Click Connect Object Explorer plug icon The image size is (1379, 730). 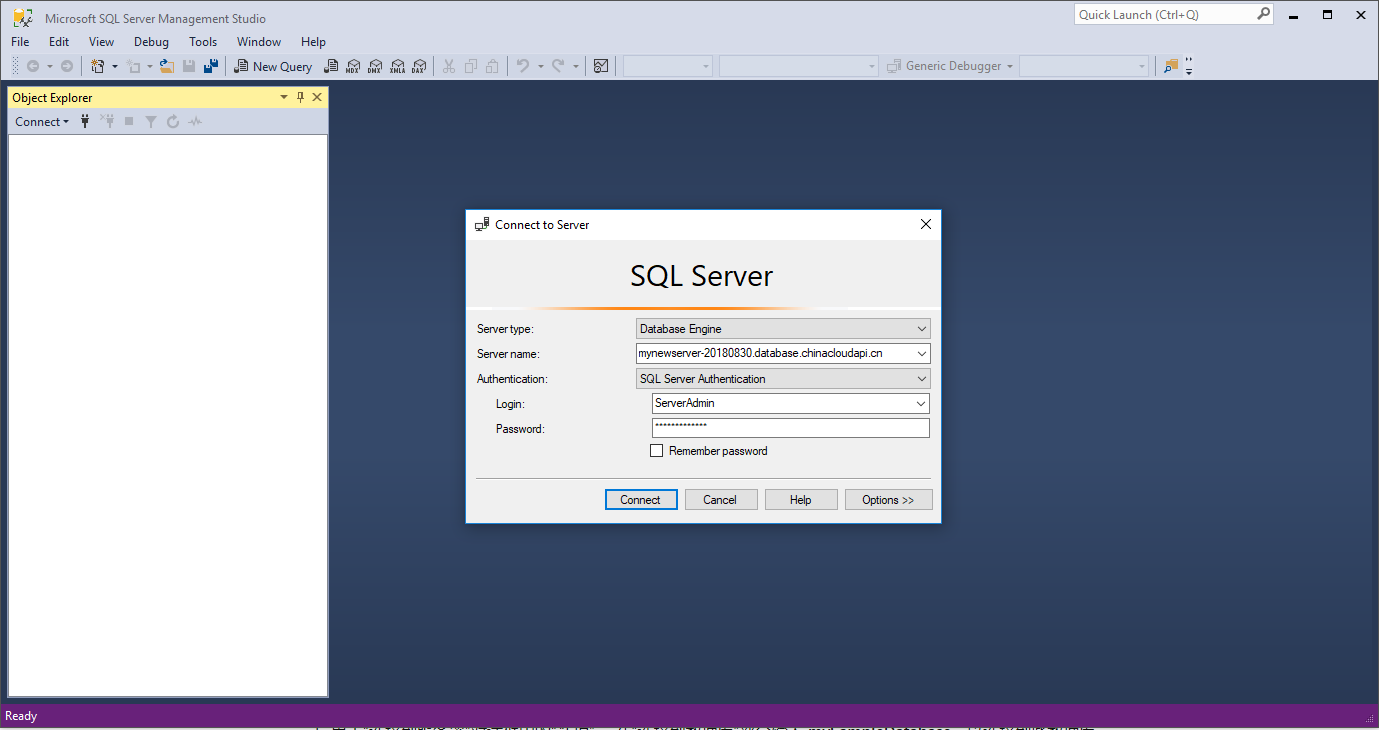coord(85,121)
